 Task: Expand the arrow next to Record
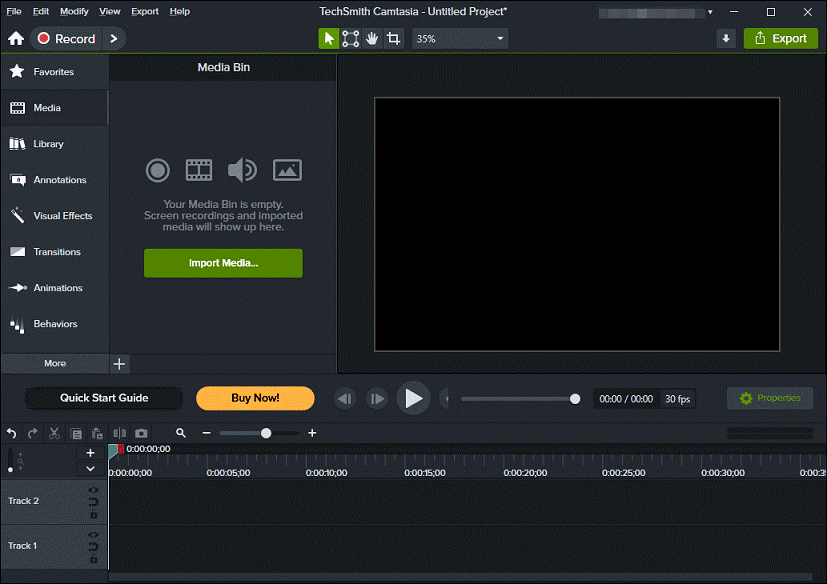tap(113, 39)
